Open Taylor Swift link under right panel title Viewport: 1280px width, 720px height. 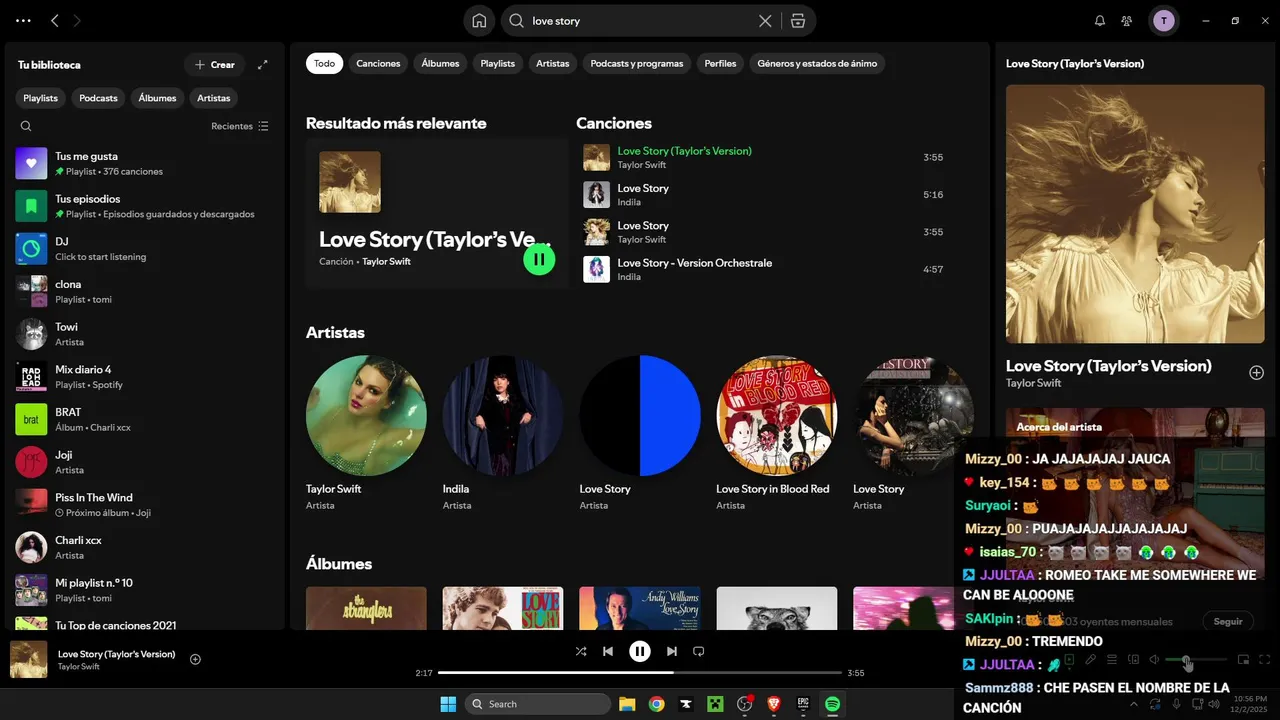point(1034,383)
